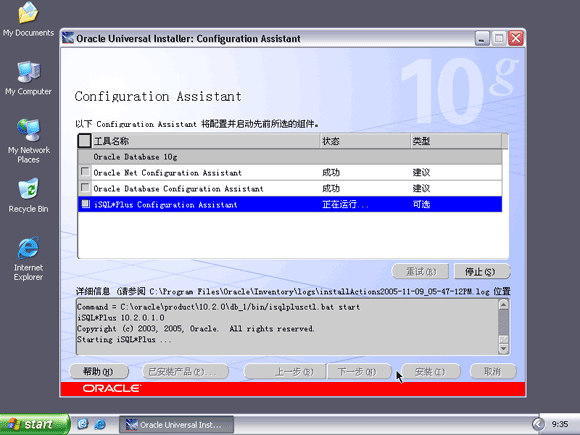Toggle the header select-all checkbox
580x435 pixels.
(x=84, y=141)
